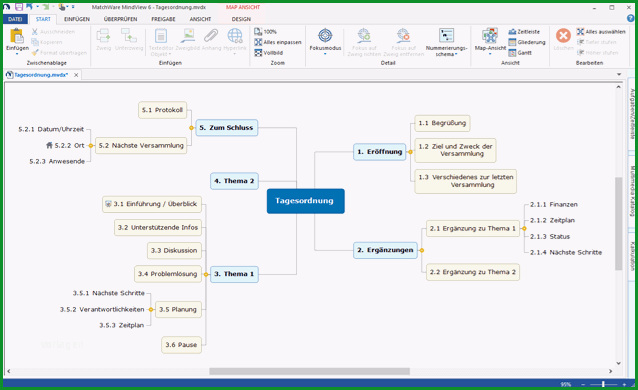Collapse the 5.2 Nächste Versammlung expander
This screenshot has height=390, width=638.
pyautogui.click(x=91, y=146)
